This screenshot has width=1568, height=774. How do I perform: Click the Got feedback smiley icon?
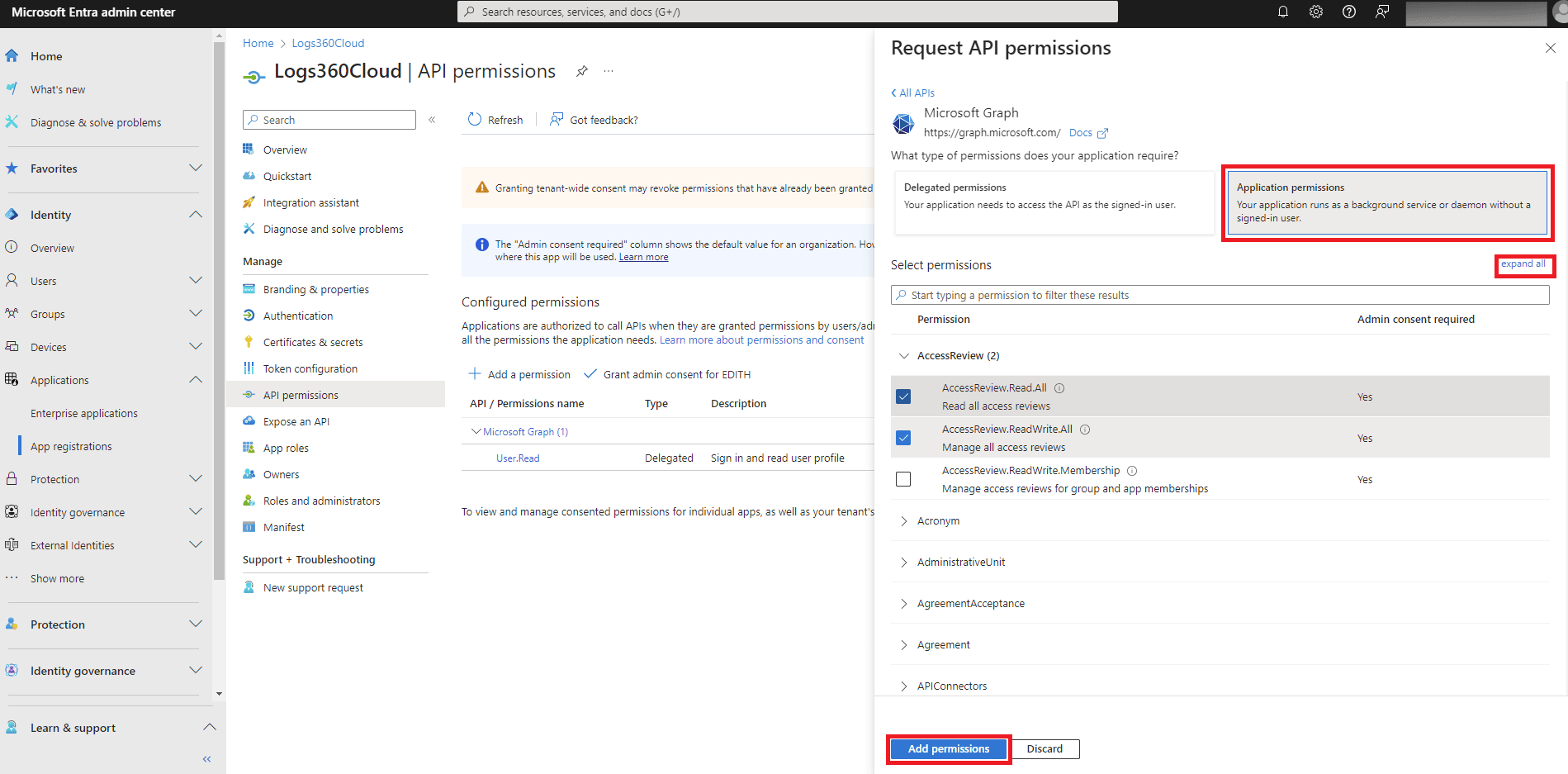pyautogui.click(x=556, y=119)
